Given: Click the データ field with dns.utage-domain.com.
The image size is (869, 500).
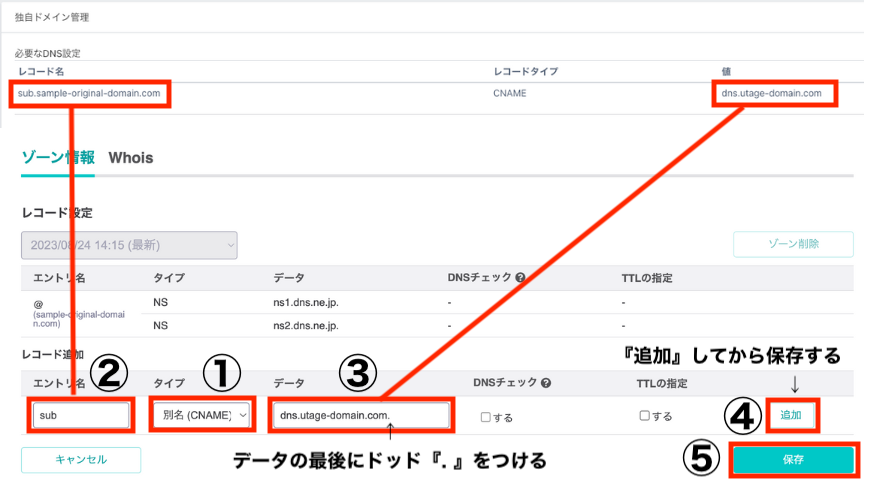Looking at the screenshot, I should pos(361,415).
